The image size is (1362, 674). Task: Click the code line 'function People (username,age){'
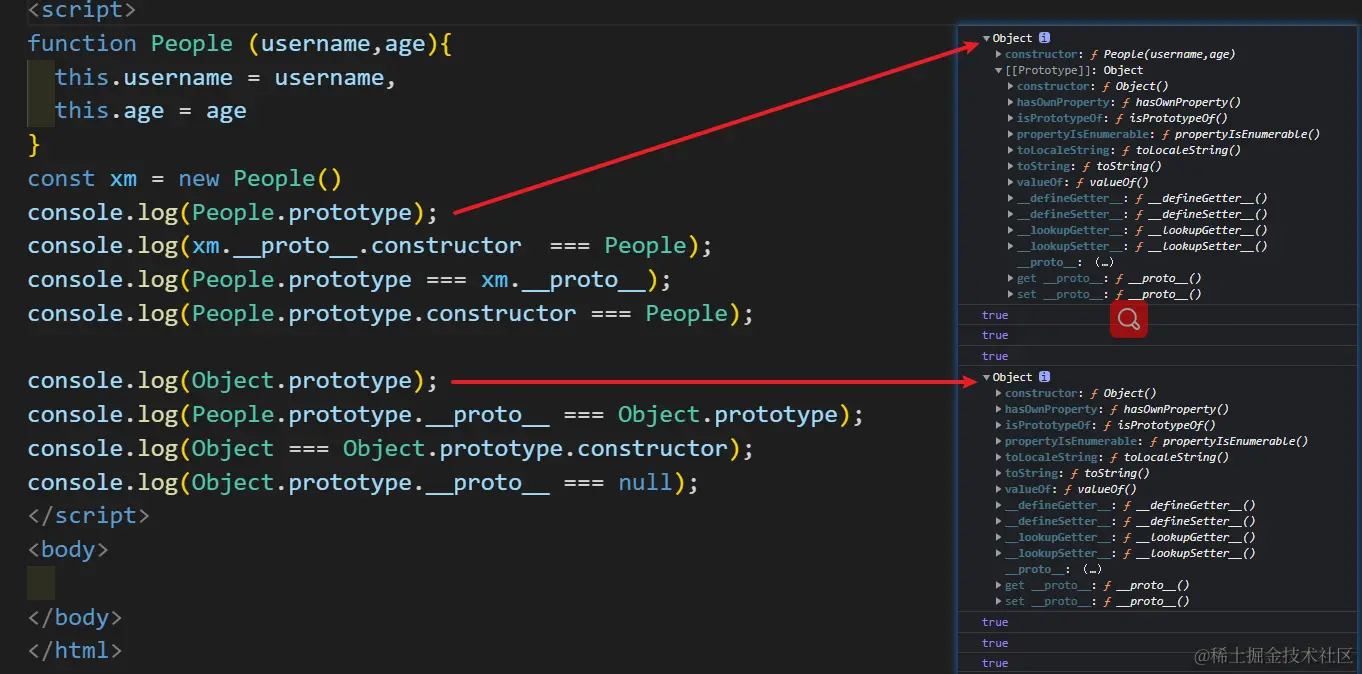click(240, 44)
